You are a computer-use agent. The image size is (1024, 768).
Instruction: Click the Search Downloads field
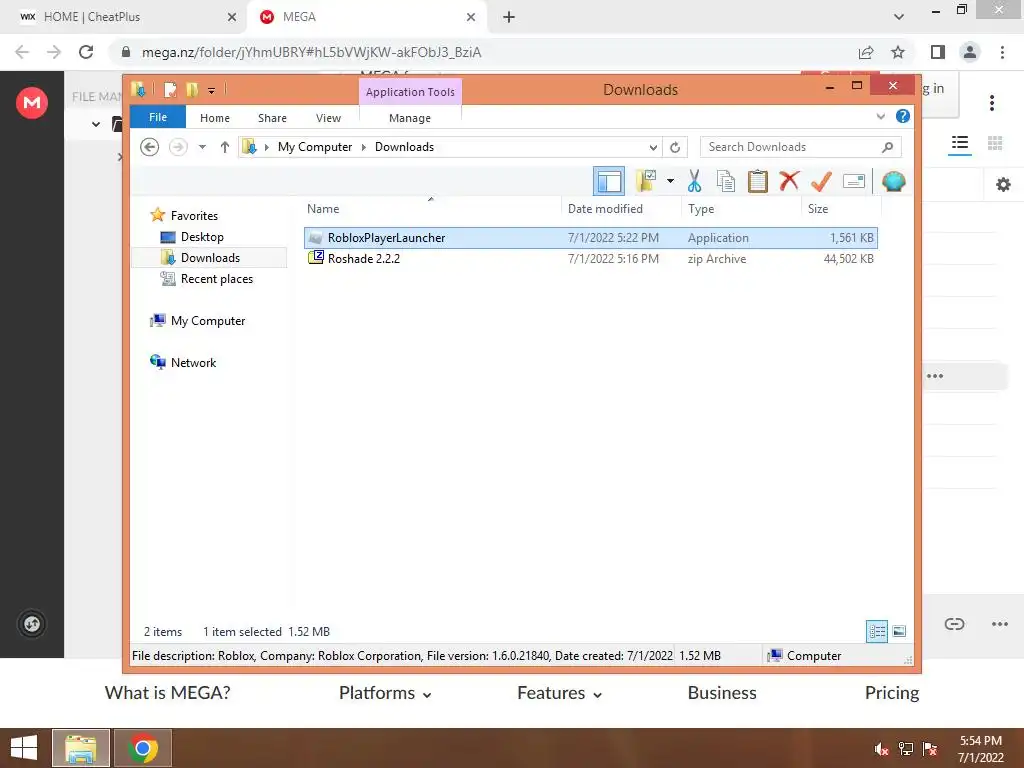801,147
